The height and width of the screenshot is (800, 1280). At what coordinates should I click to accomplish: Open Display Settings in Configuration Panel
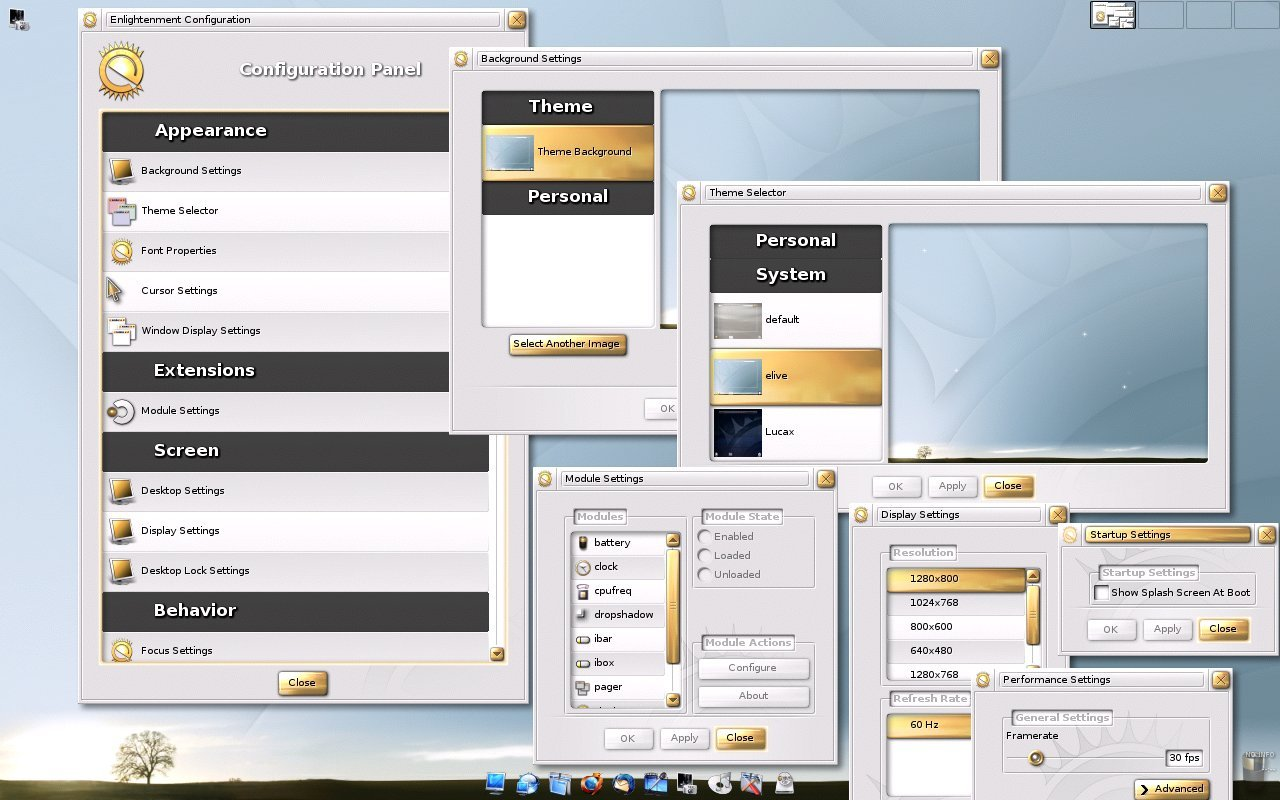pyautogui.click(x=296, y=531)
